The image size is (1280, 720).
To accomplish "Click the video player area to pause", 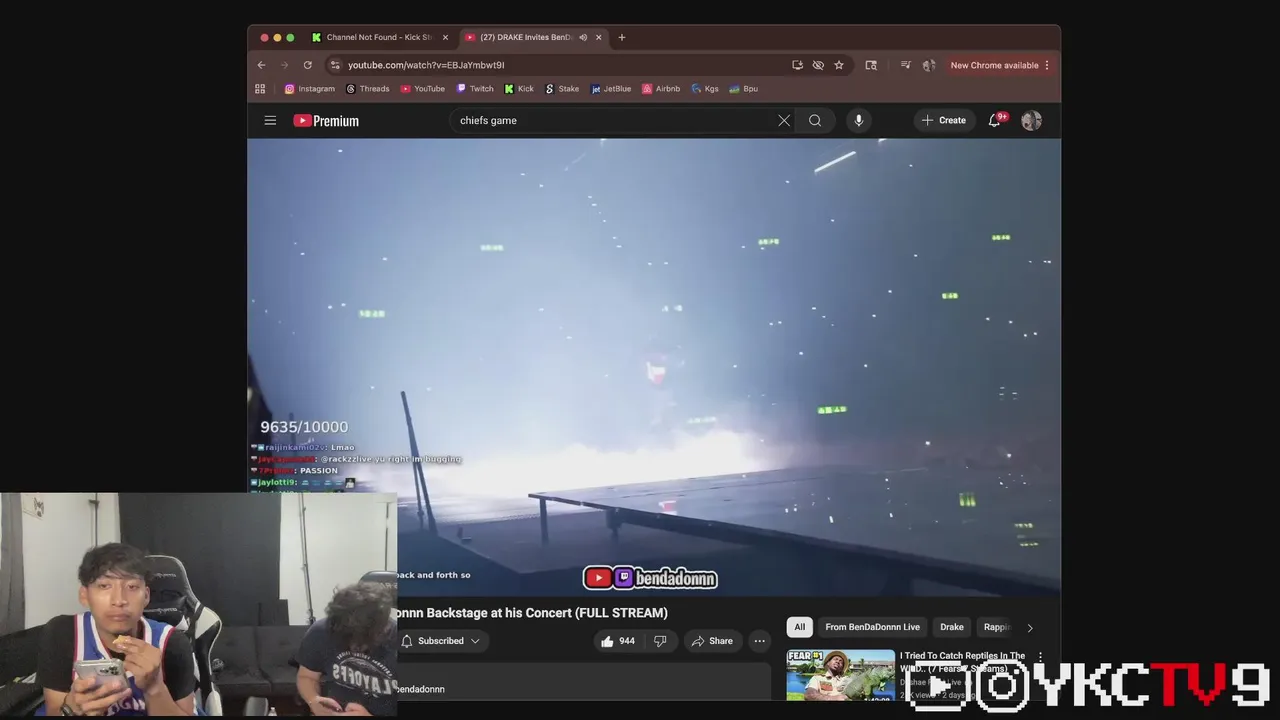I will coord(654,367).
